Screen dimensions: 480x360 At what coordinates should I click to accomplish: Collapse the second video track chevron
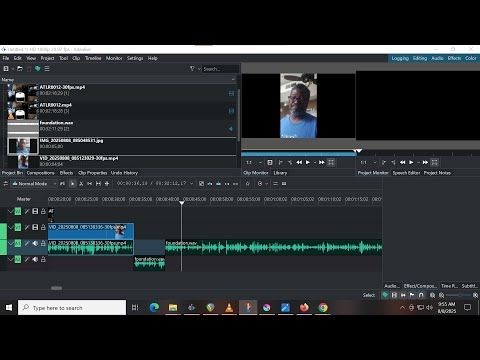(11, 227)
